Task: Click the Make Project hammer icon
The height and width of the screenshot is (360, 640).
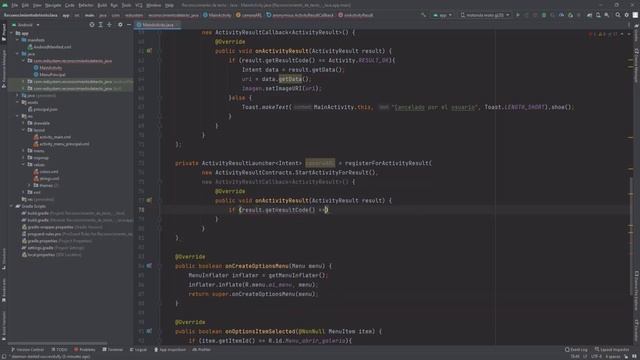Action: point(423,15)
